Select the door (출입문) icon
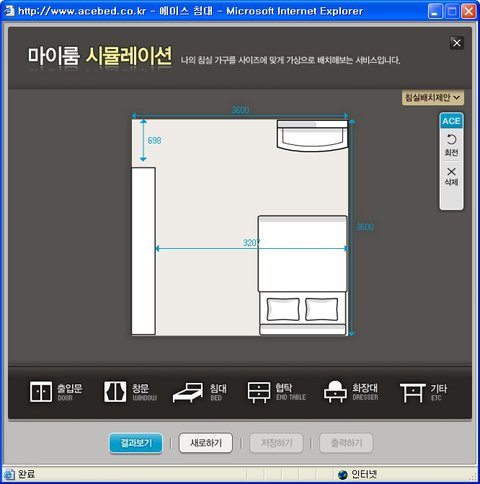The width and height of the screenshot is (480, 484). coord(41,392)
